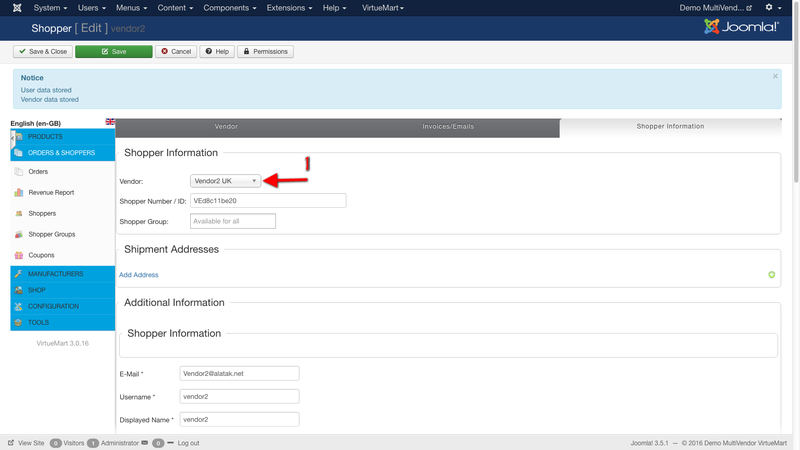Open the Components menu
The height and width of the screenshot is (450, 800).
pyautogui.click(x=230, y=8)
